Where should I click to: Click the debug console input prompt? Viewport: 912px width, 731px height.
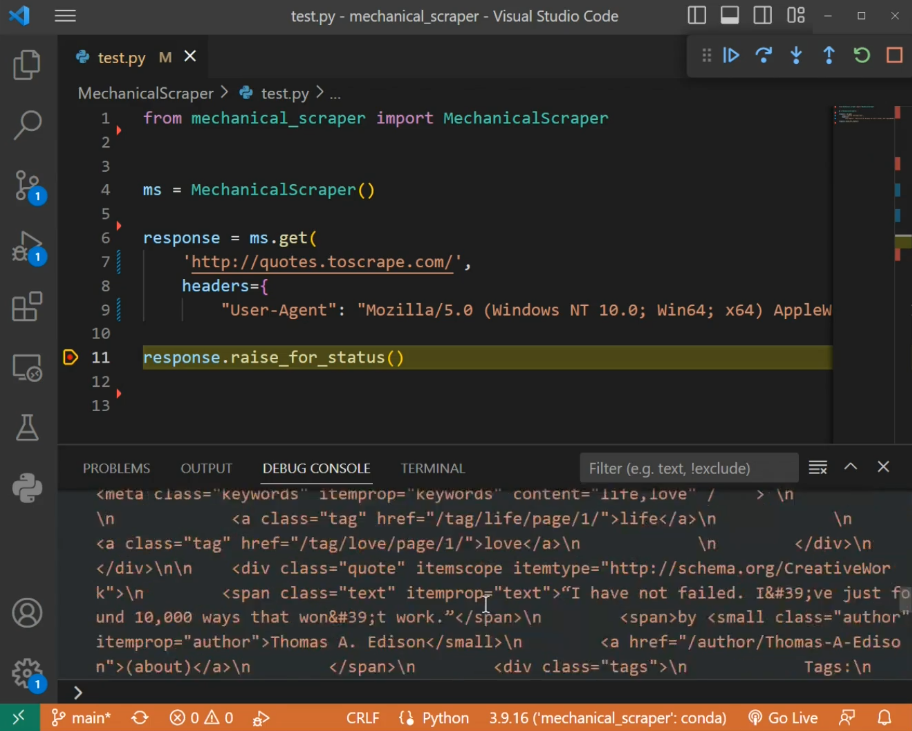point(483,692)
